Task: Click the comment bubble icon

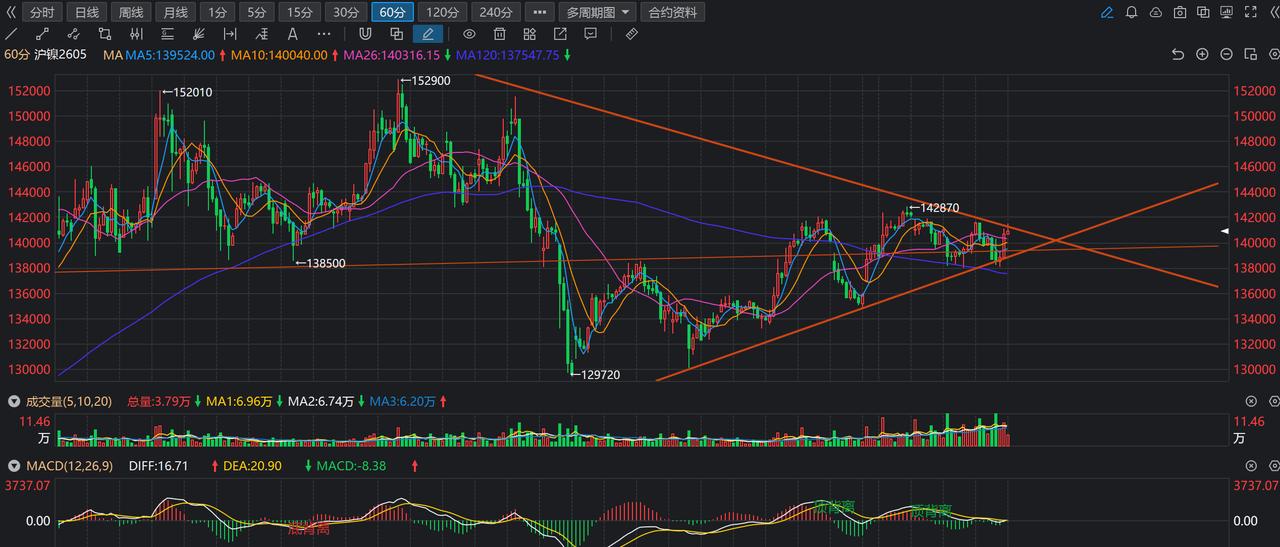Action: coord(590,34)
